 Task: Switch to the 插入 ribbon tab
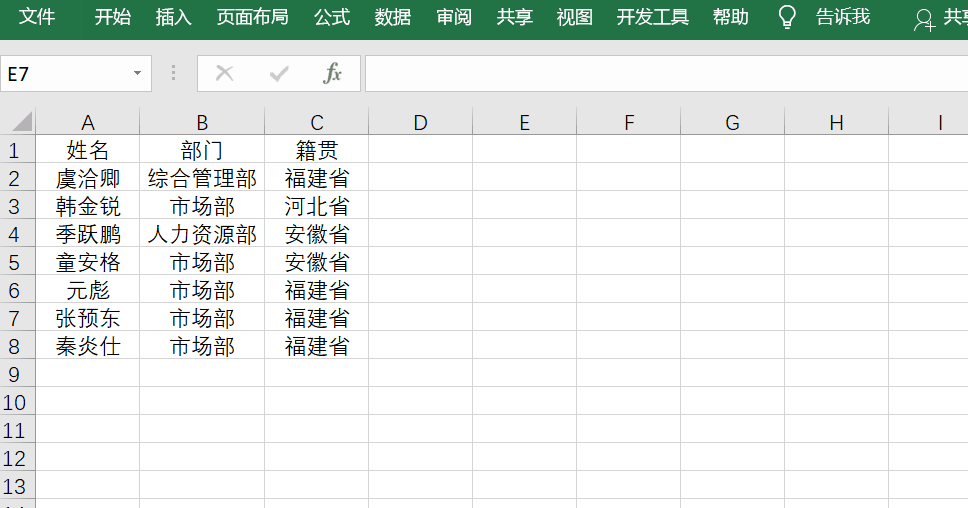point(173,17)
